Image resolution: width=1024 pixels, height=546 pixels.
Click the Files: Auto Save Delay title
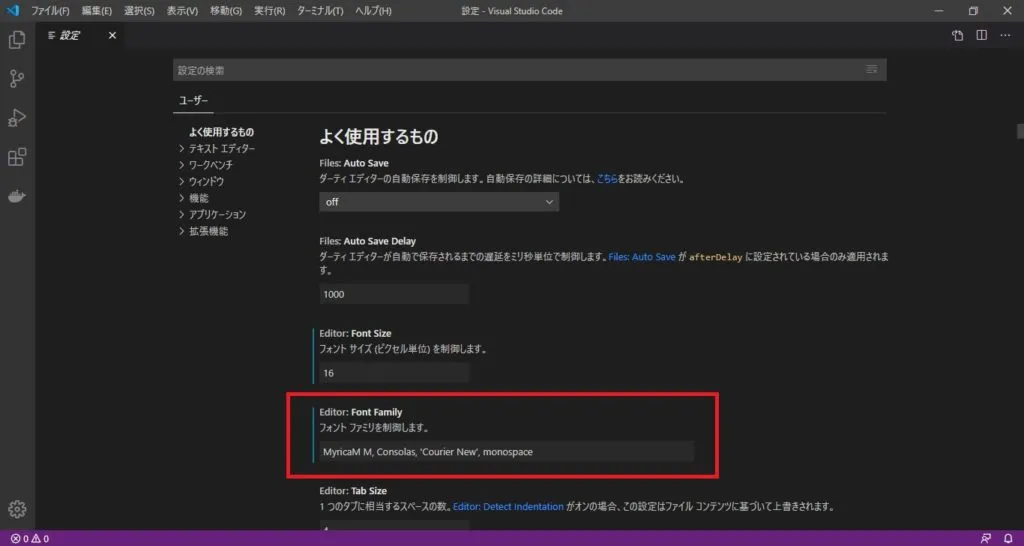368,241
